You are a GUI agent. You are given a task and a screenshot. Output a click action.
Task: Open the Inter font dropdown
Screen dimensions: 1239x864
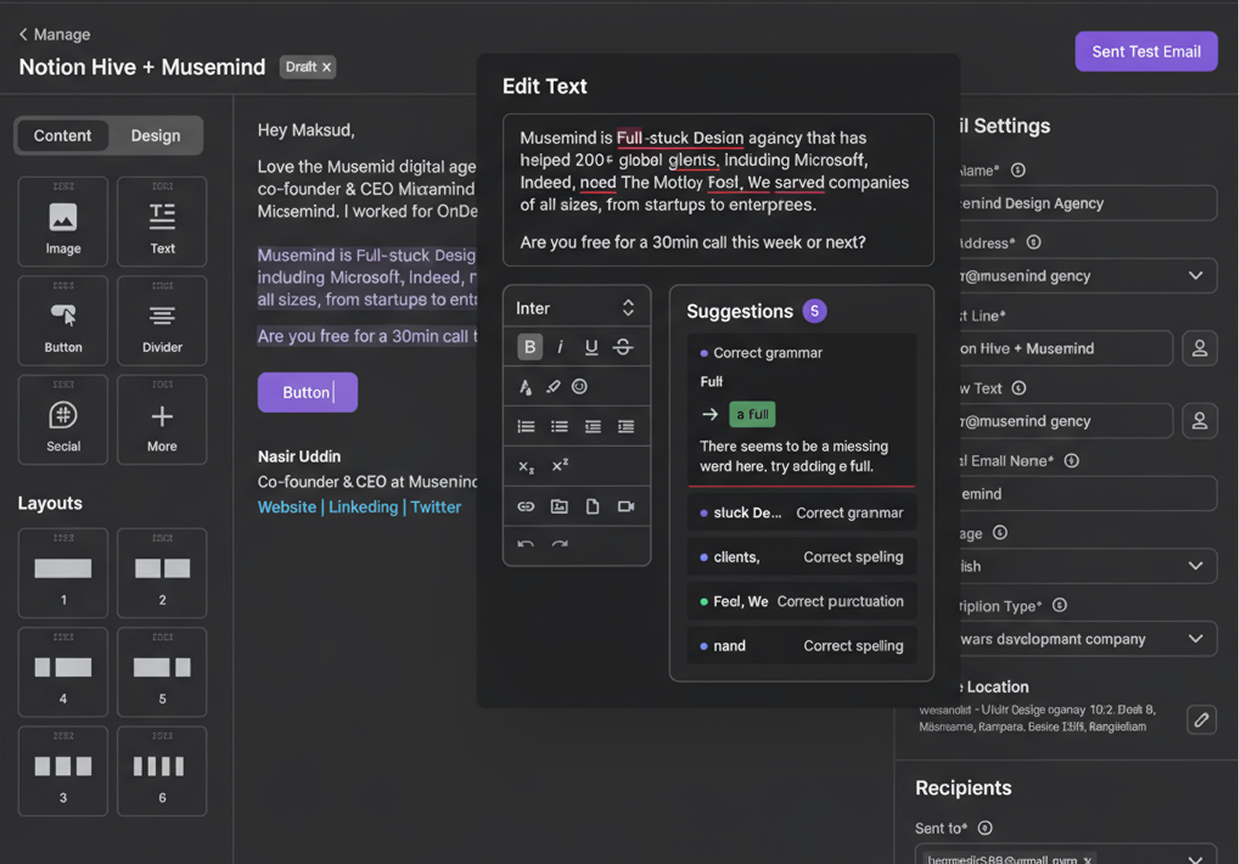(x=577, y=306)
